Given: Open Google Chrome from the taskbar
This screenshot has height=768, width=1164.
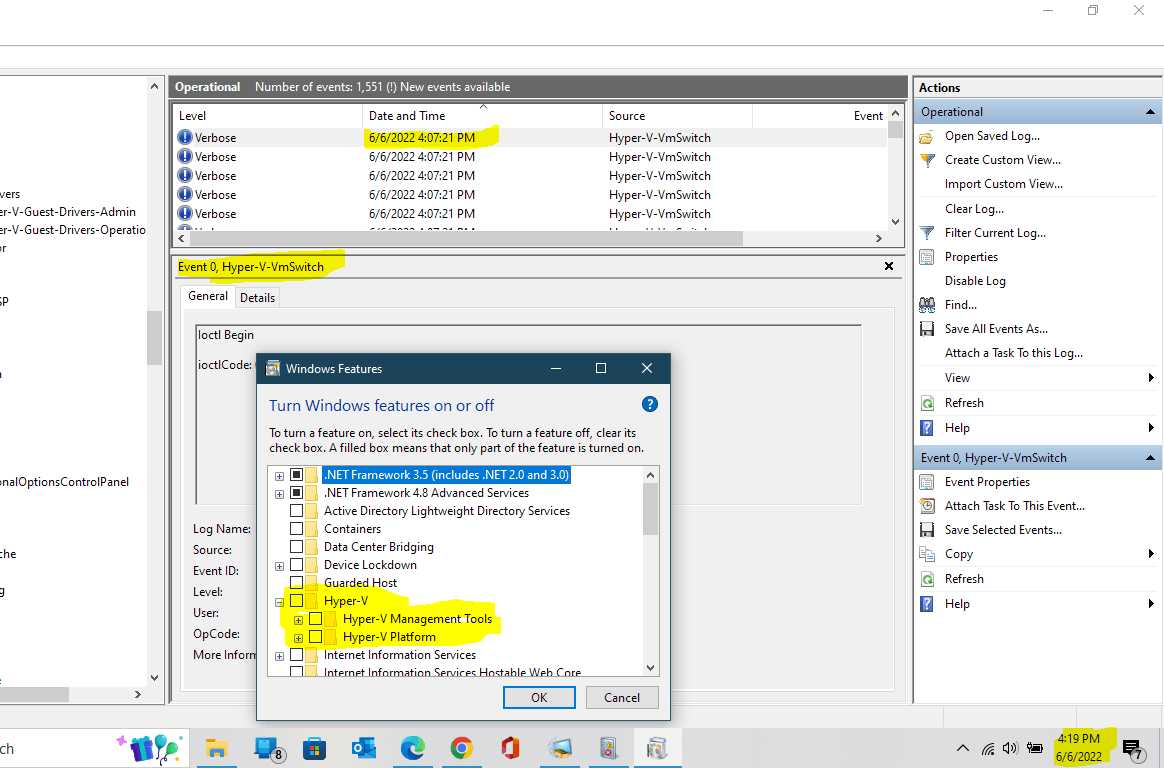Looking at the screenshot, I should coord(461,748).
